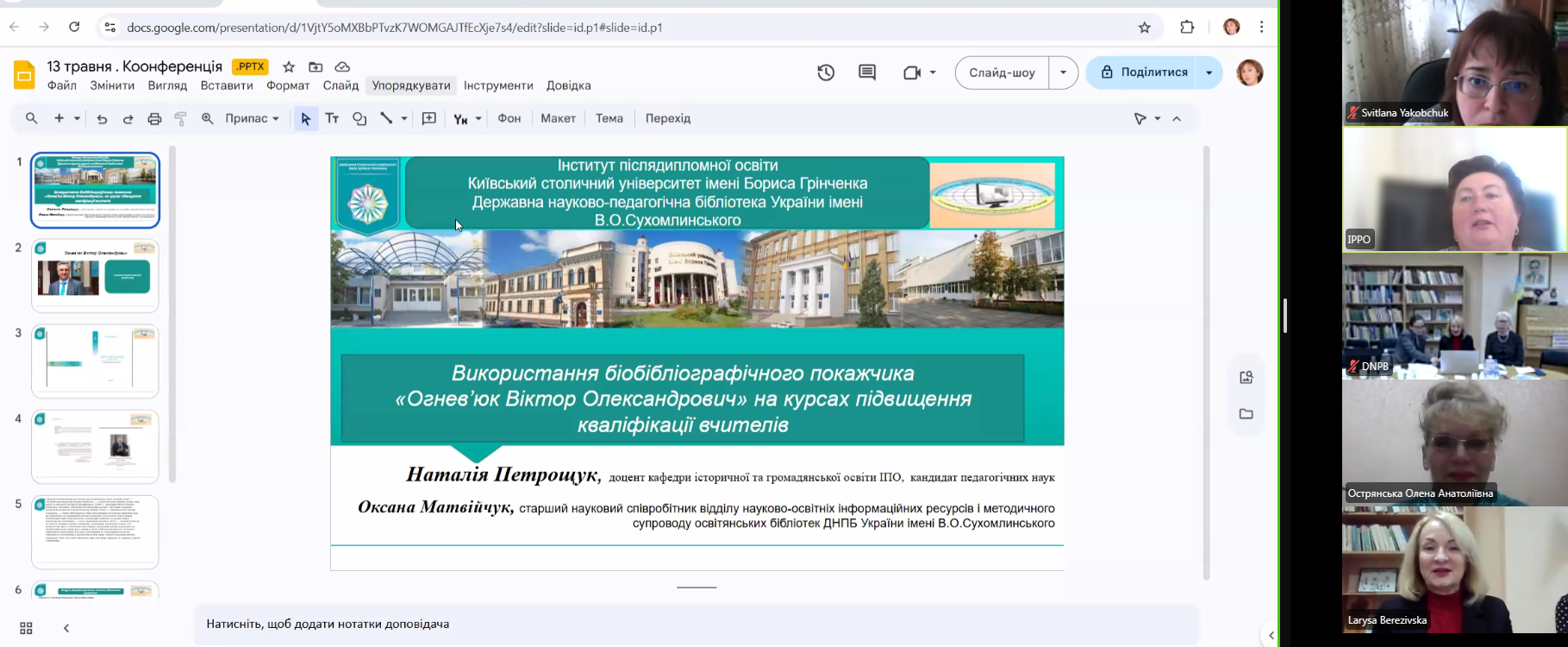1568x647 pixels.
Task: Click the Google Slides home logo
Action: pos(24,75)
